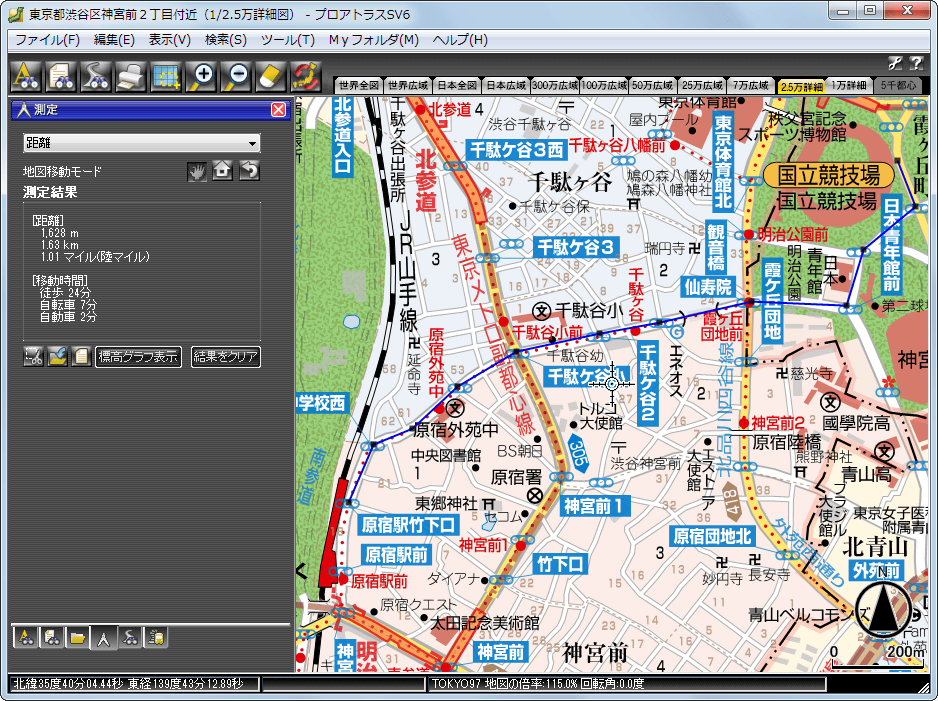Open My Folder tab in bottom panel
Image resolution: width=938 pixels, height=701 pixels.
click(x=77, y=636)
